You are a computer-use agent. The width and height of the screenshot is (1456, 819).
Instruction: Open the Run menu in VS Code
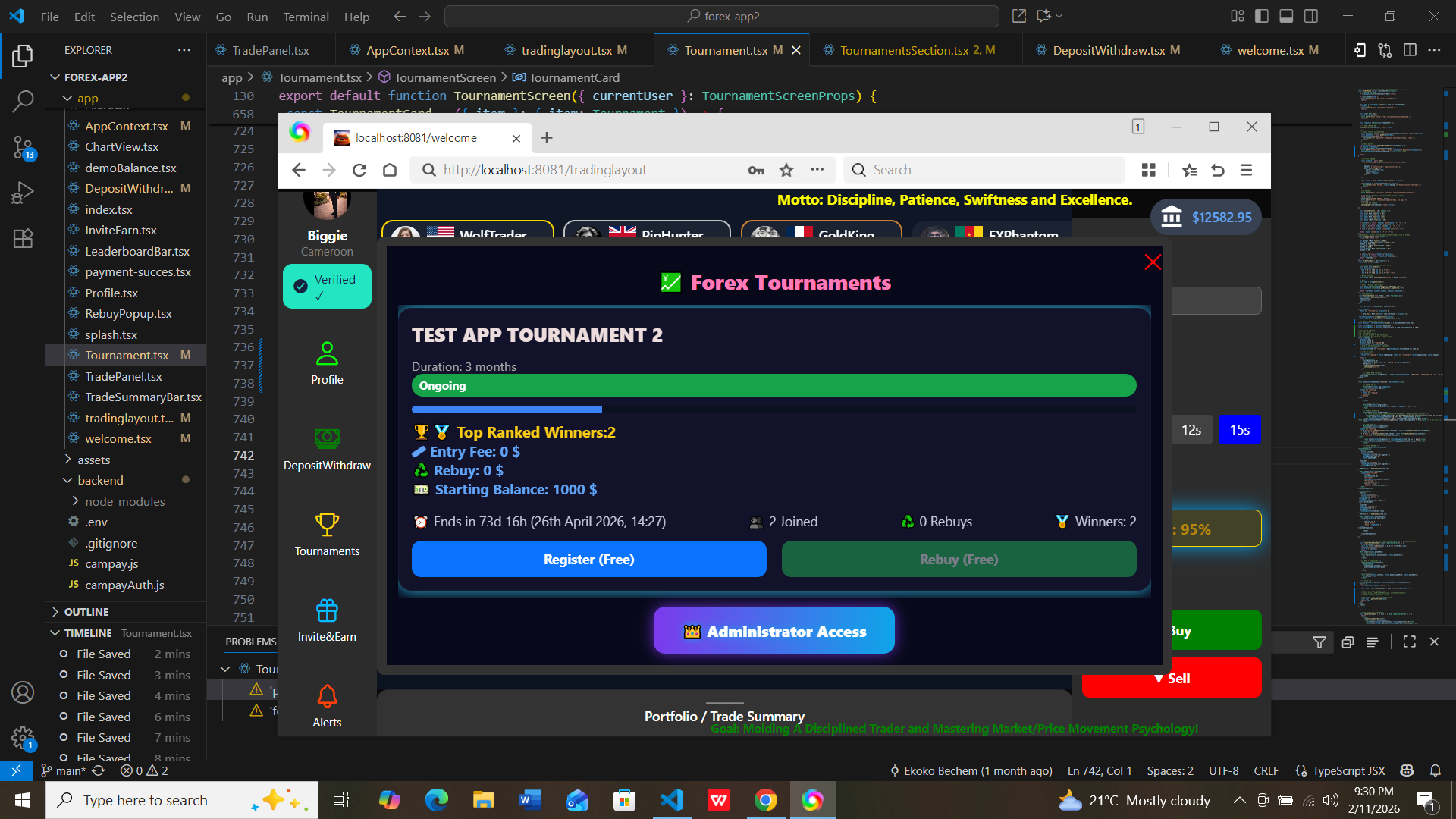click(x=256, y=16)
